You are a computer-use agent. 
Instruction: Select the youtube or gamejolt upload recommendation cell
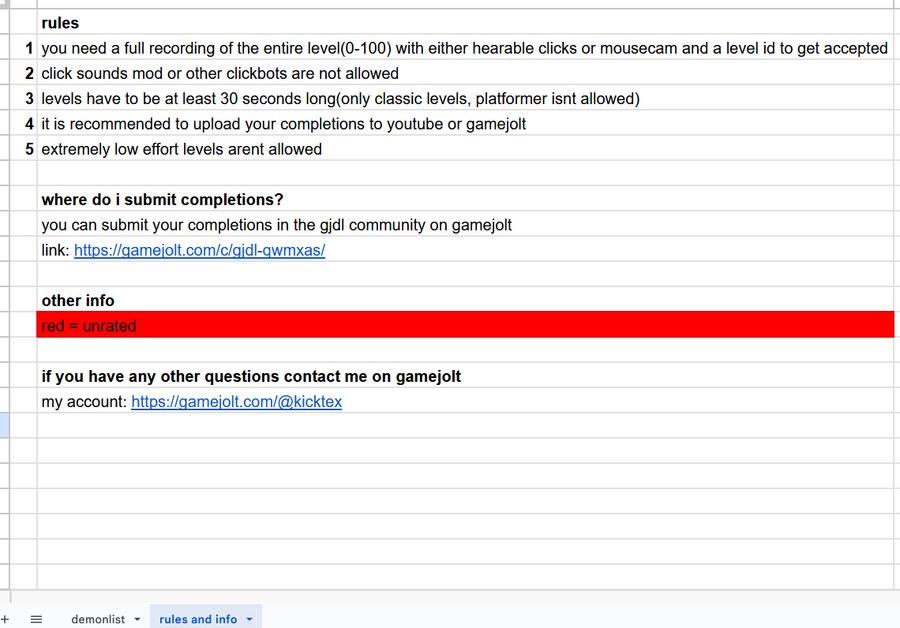pos(283,124)
